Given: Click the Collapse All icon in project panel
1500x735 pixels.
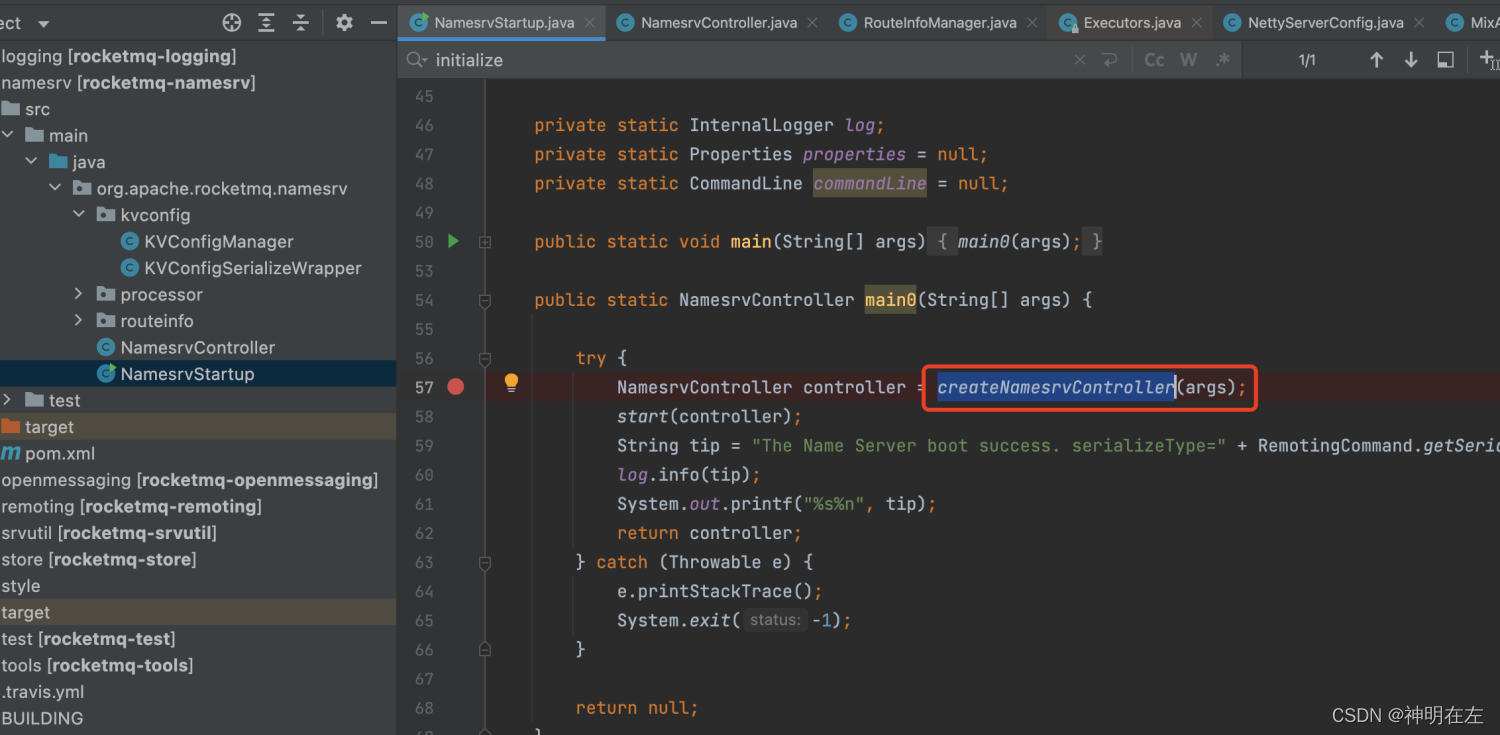Looking at the screenshot, I should pyautogui.click(x=301, y=22).
